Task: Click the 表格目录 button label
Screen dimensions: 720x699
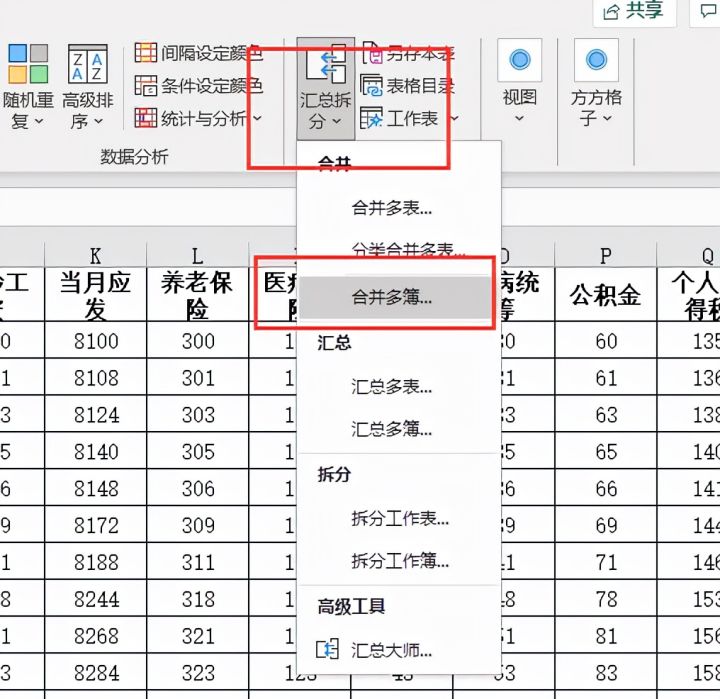Action: (x=421, y=86)
